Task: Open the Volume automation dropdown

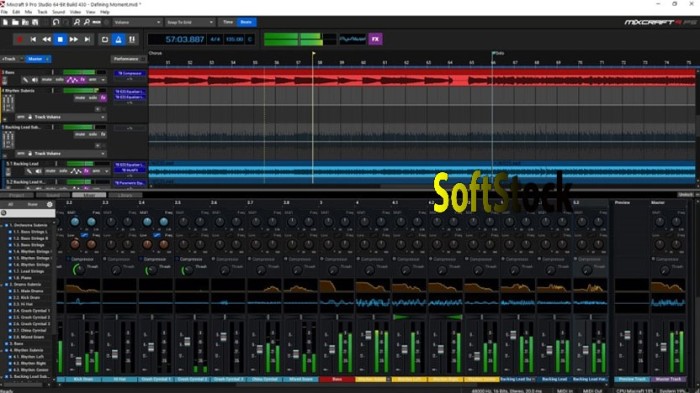Action: tap(137, 22)
